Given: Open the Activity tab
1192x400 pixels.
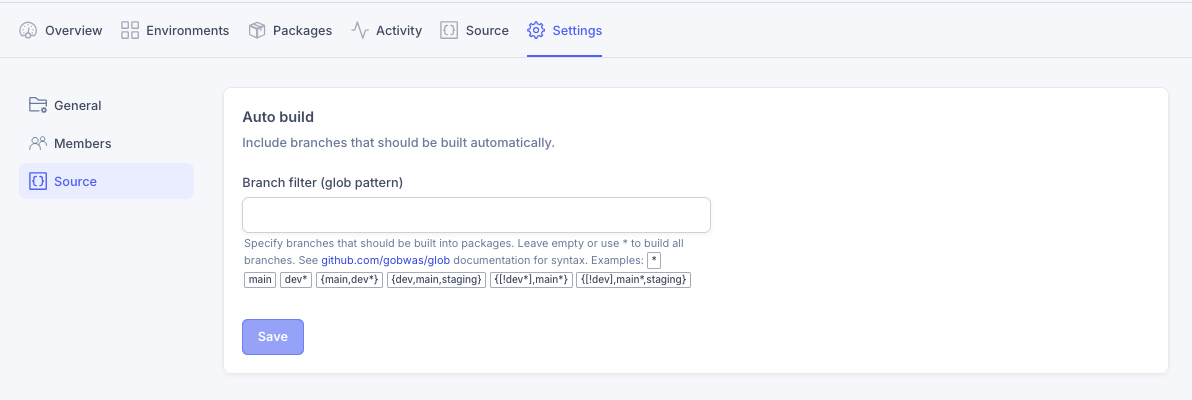Looking at the screenshot, I should [386, 30].
